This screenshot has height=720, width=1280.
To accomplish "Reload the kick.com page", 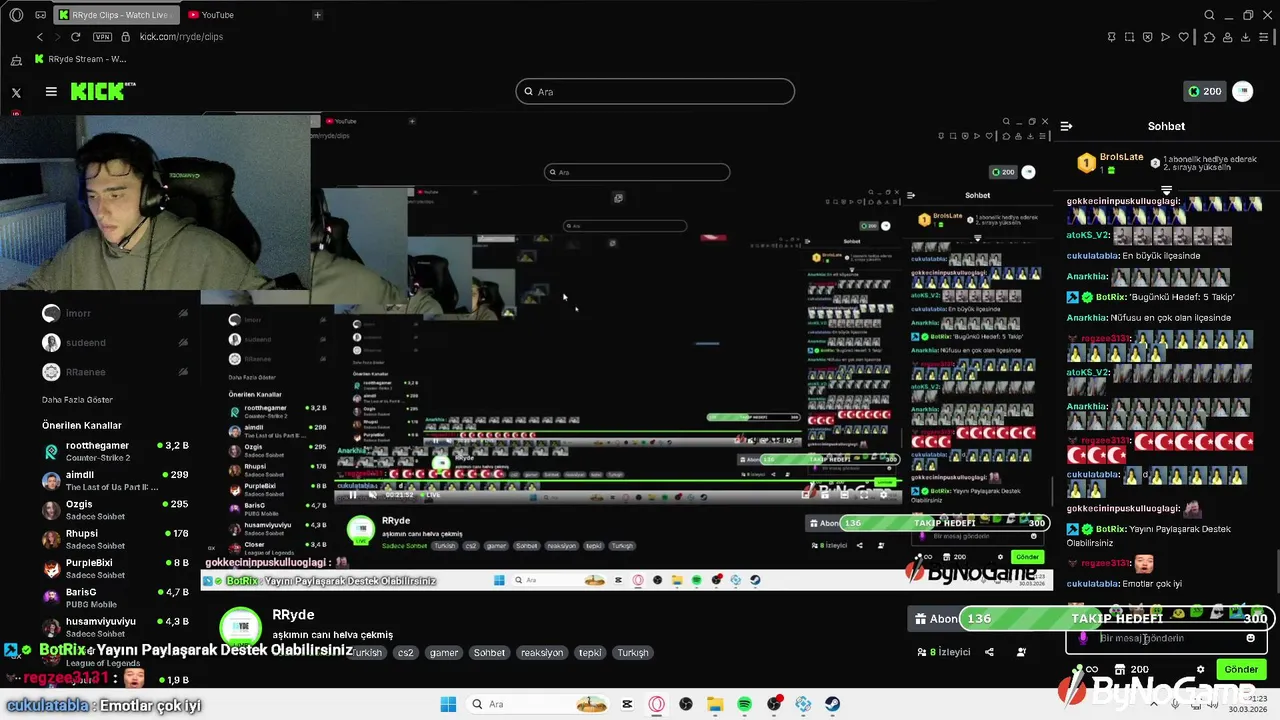I will coord(75,37).
